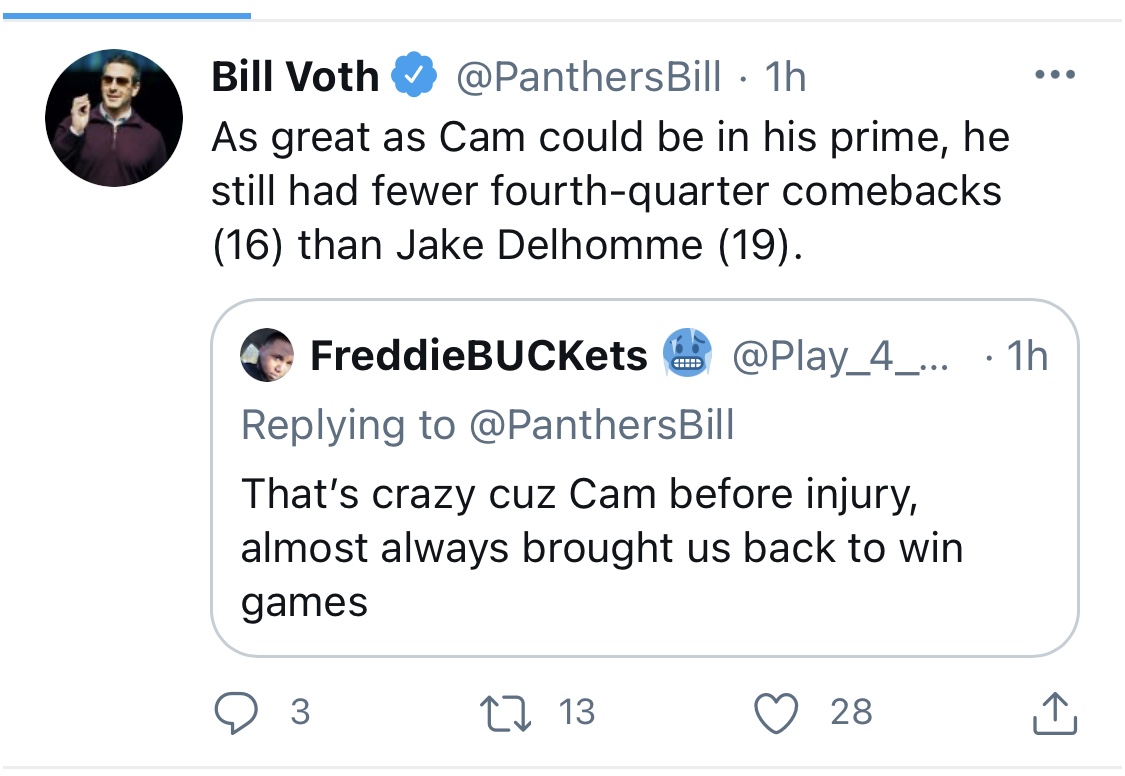Image resolution: width=1125 pixels, height=776 pixels.
Task: Click @PanthersBill in the Replying to line
Action: [602, 425]
